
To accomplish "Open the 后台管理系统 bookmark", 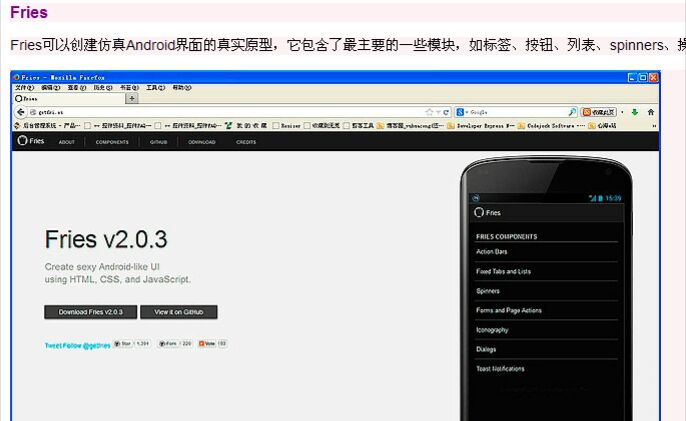I will point(47,126).
